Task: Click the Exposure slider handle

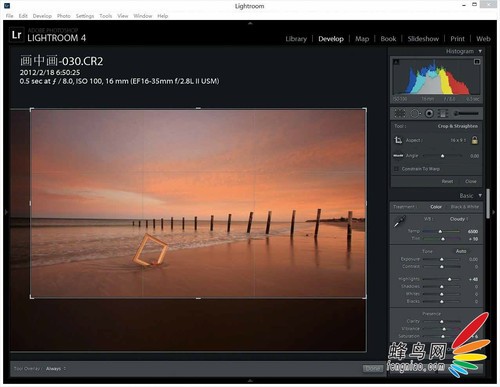Action: point(442,259)
